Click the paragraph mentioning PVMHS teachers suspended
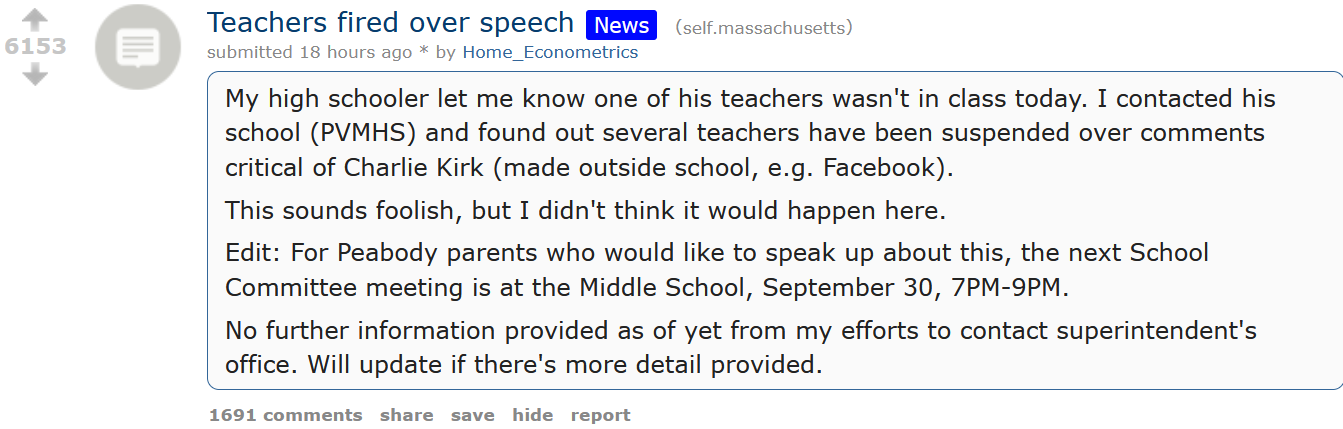Viewport: 1343px width, 429px height. tap(750, 133)
